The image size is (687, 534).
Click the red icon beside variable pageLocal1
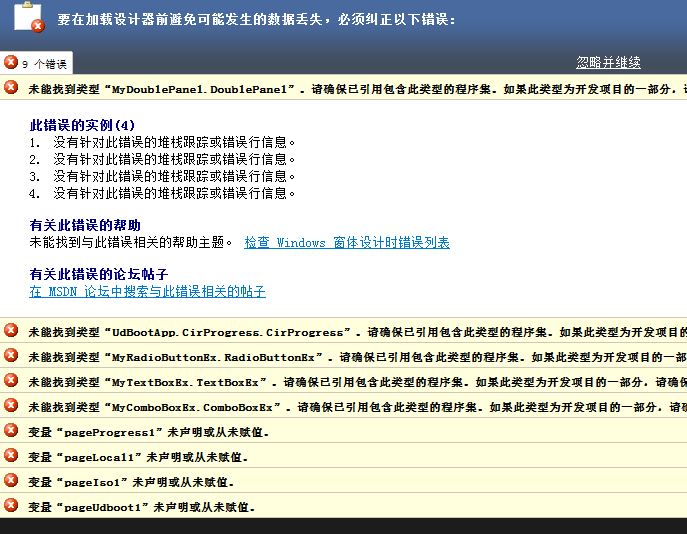11,456
